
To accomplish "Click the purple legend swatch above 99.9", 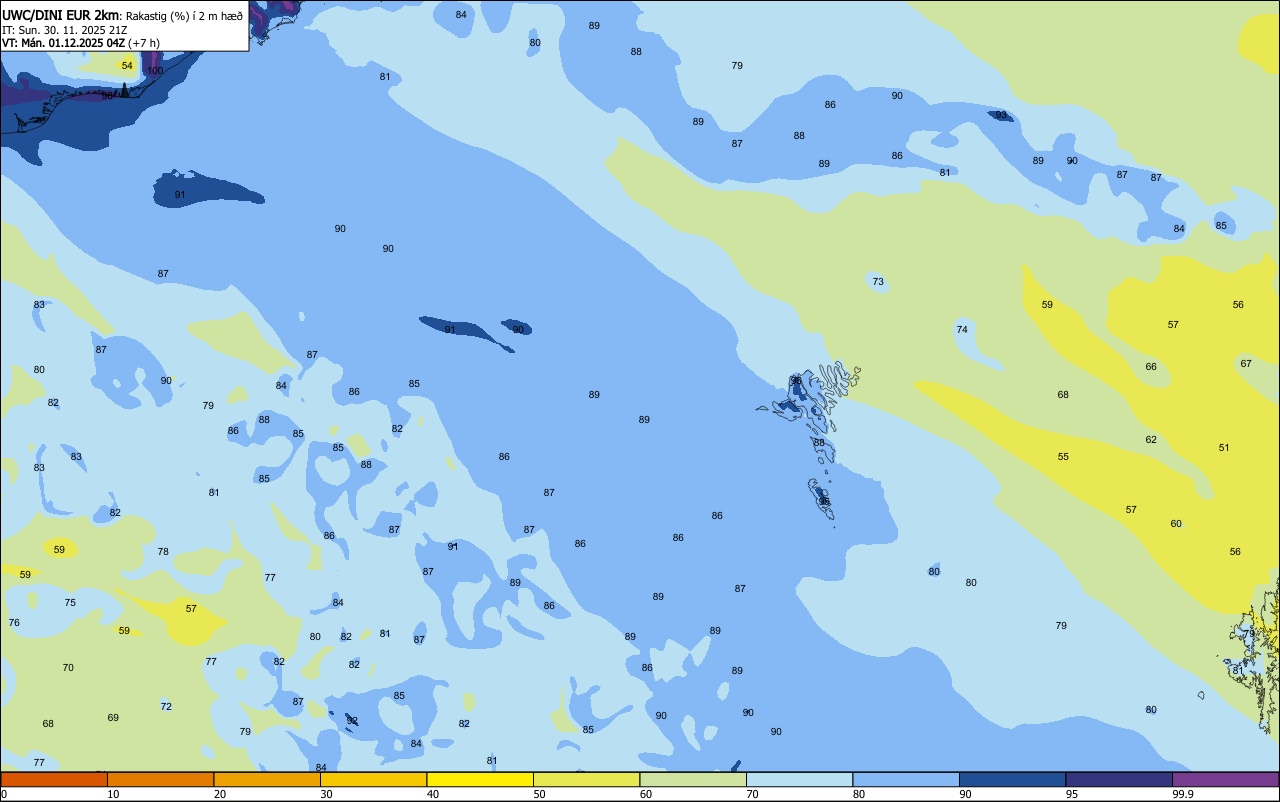I will click(x=1225, y=779).
